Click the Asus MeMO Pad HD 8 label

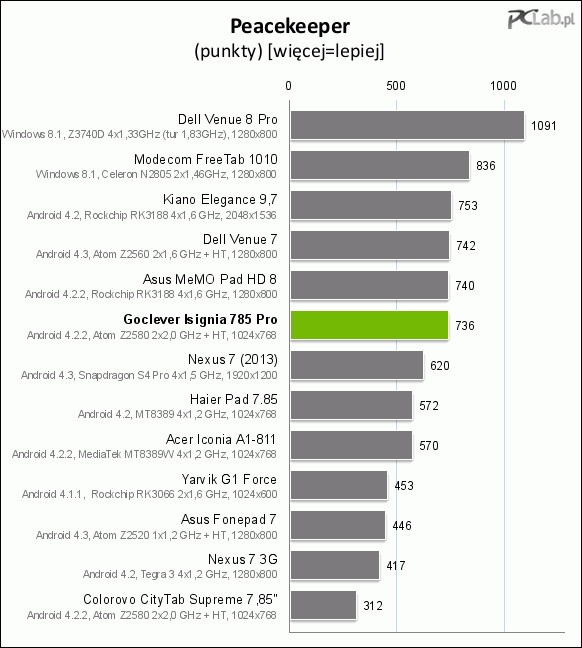(x=210, y=279)
